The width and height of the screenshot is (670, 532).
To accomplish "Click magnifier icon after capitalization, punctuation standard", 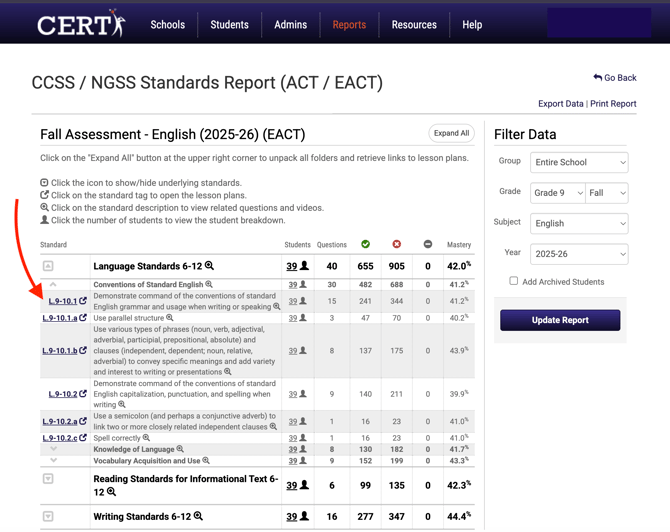I will [x=122, y=404].
